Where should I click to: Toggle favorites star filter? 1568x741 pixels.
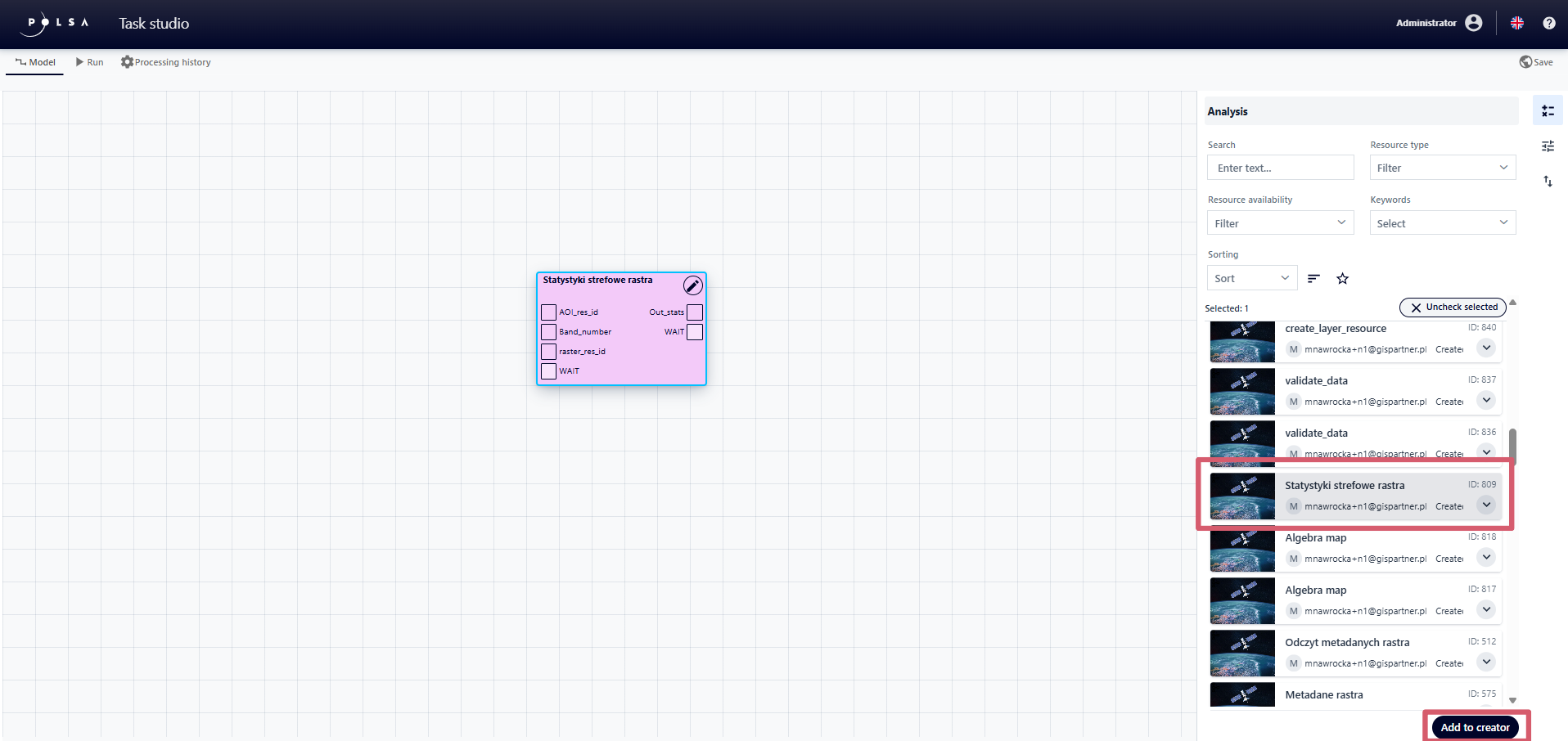click(1342, 279)
